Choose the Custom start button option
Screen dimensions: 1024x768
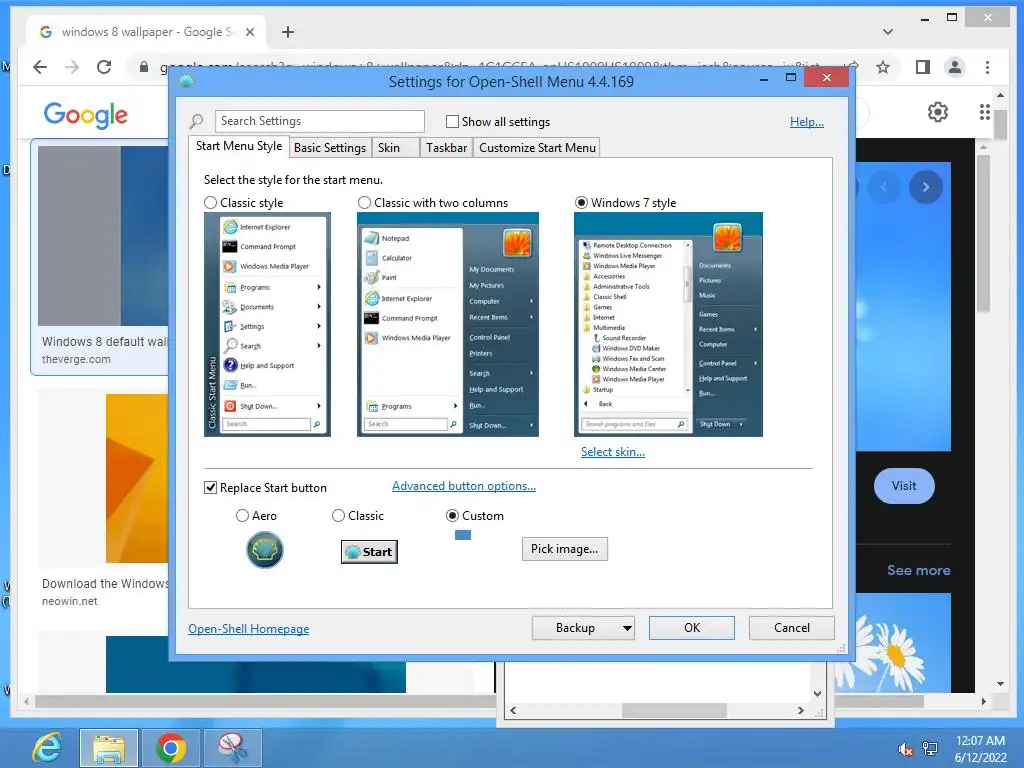[452, 516]
